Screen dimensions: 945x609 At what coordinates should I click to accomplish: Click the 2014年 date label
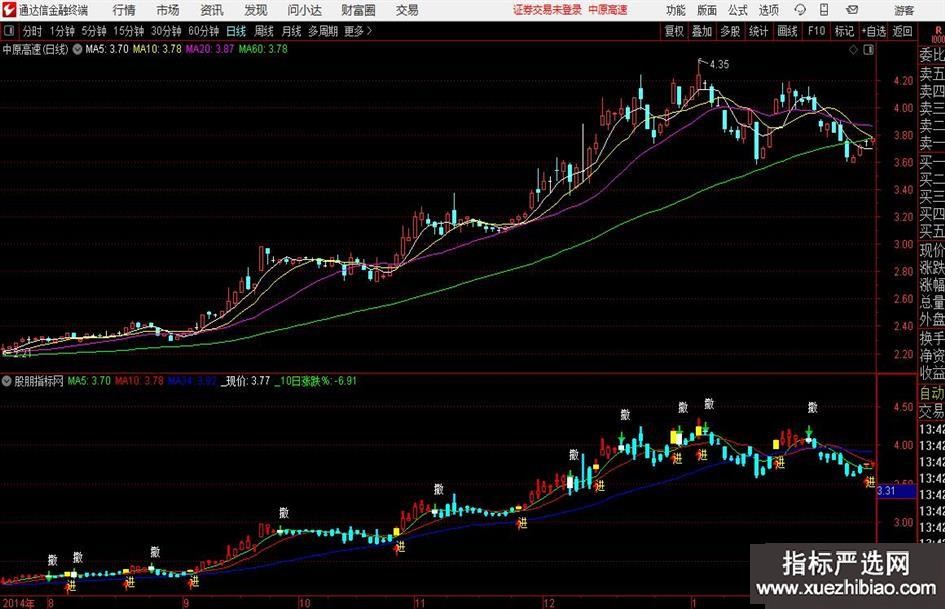pyautogui.click(x=19, y=603)
